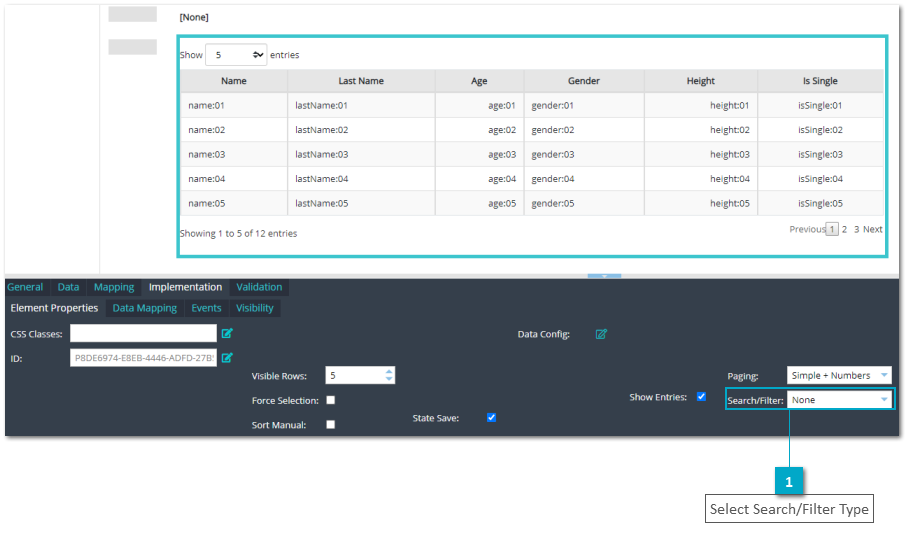Sort by the Age column header
This screenshot has width=908, height=535.
(x=479, y=81)
